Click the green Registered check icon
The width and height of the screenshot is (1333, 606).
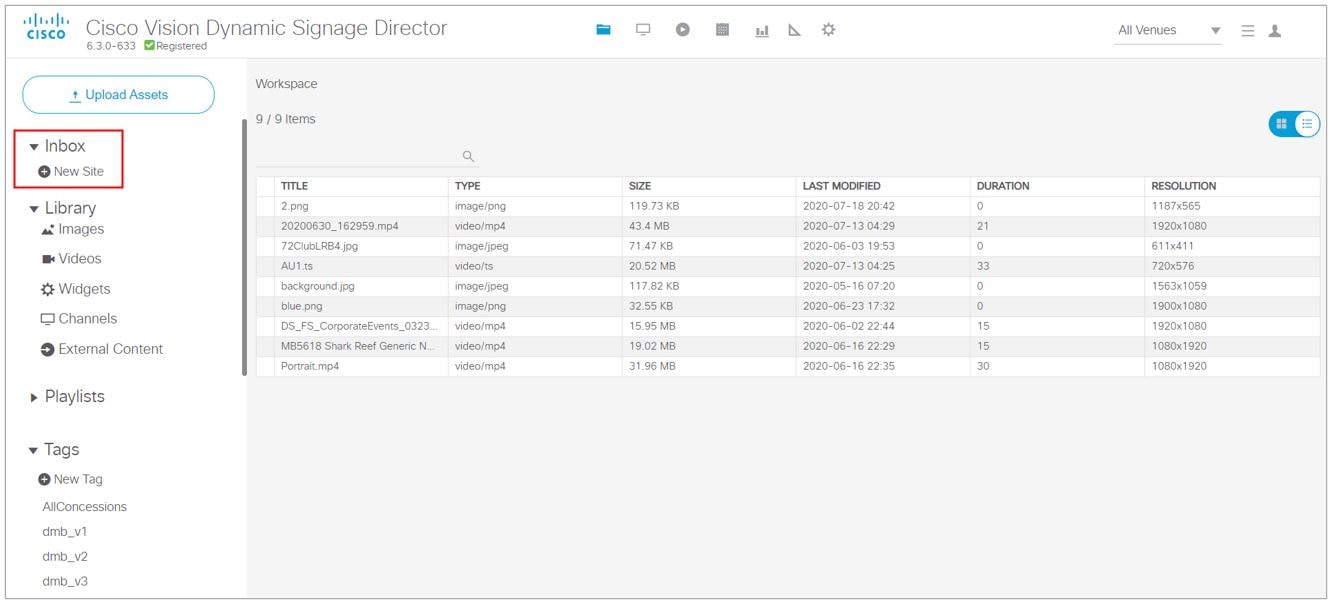pos(150,46)
